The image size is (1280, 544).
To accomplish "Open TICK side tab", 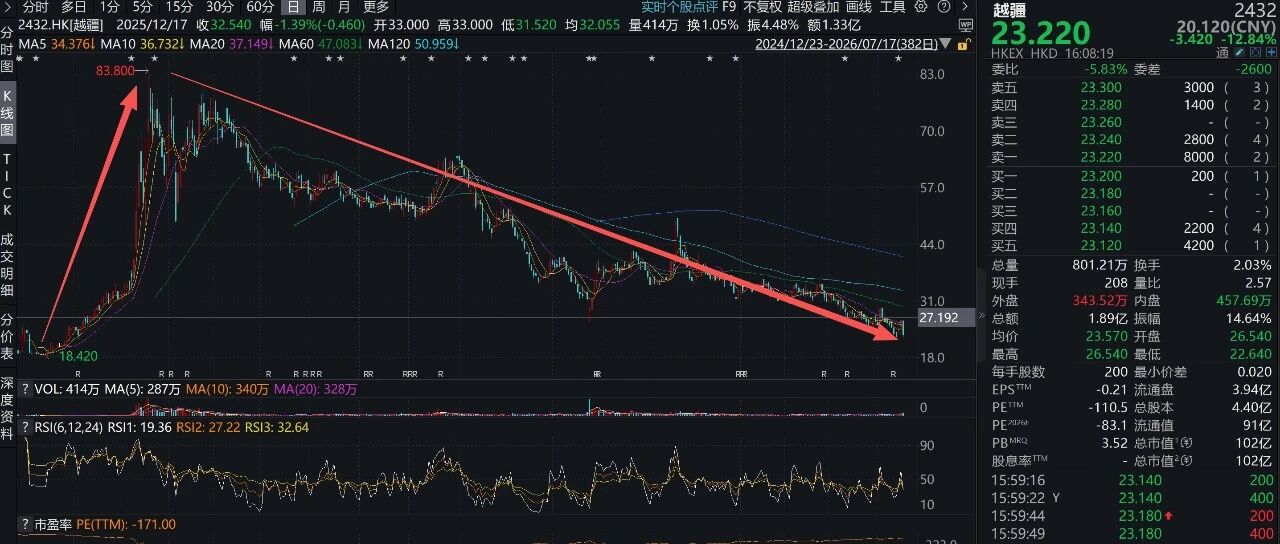I will pyautogui.click(x=7, y=186).
